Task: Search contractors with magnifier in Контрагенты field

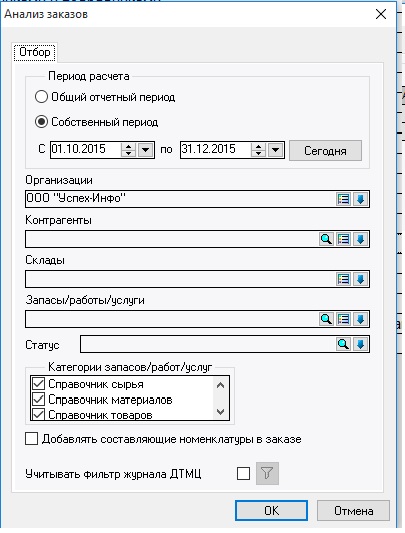Action: [326, 239]
